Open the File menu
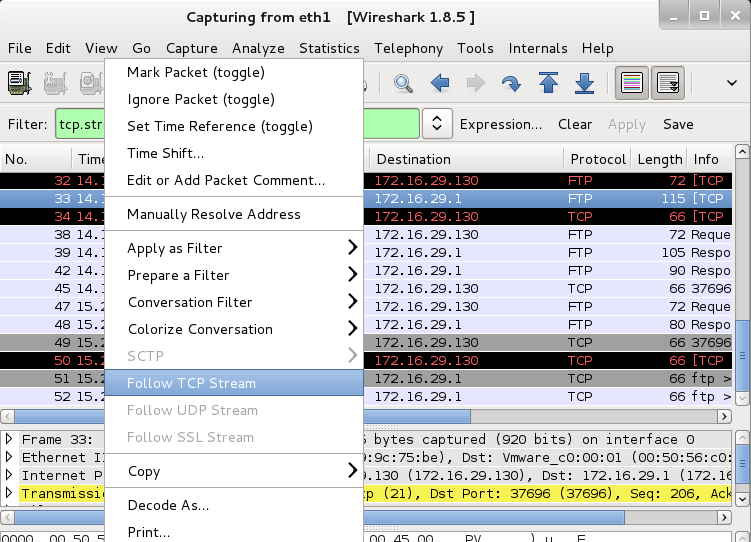The width and height of the screenshot is (751, 542). tap(20, 48)
